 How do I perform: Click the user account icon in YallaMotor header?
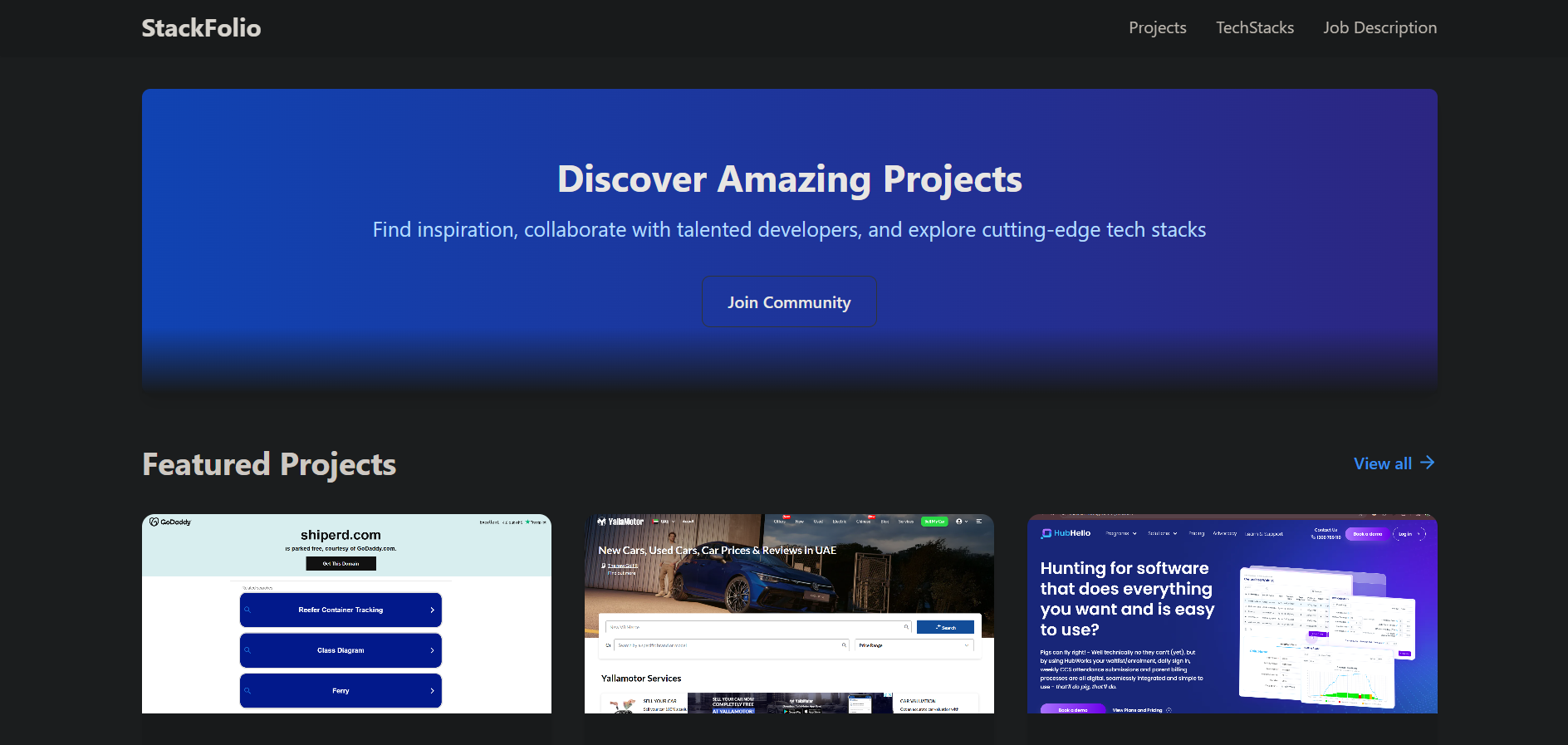[x=959, y=522]
